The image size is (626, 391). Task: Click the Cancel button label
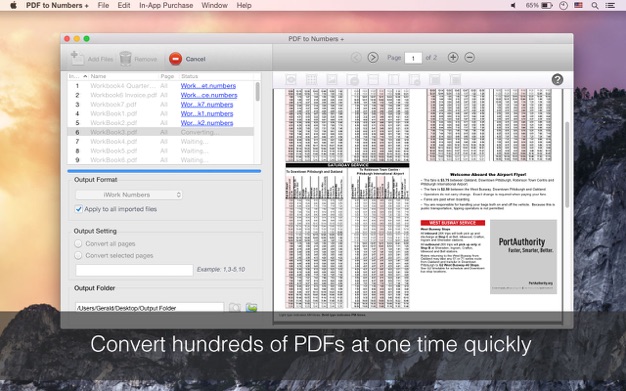click(x=195, y=59)
